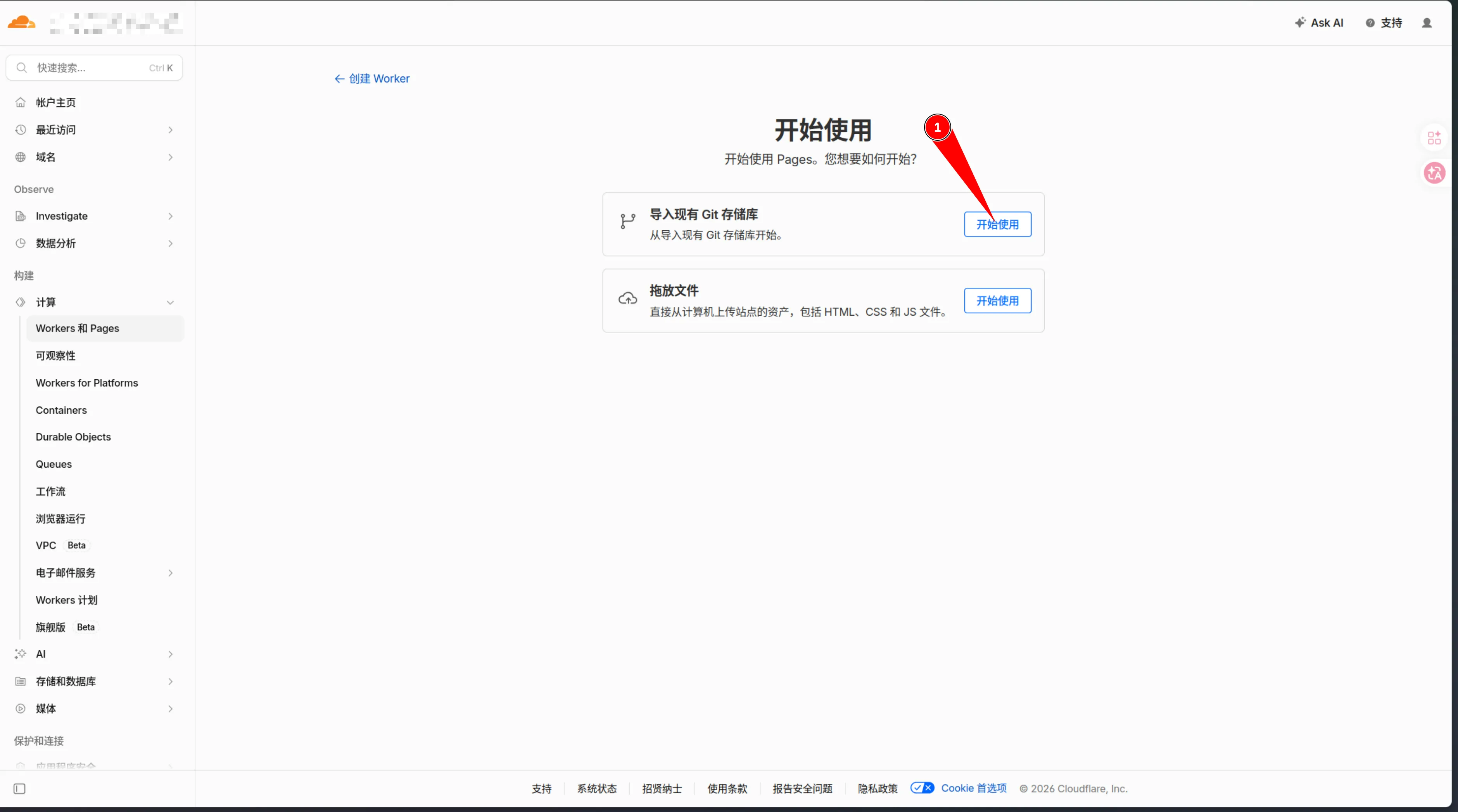
Task: Expand the AI section chevron
Action: (x=170, y=654)
